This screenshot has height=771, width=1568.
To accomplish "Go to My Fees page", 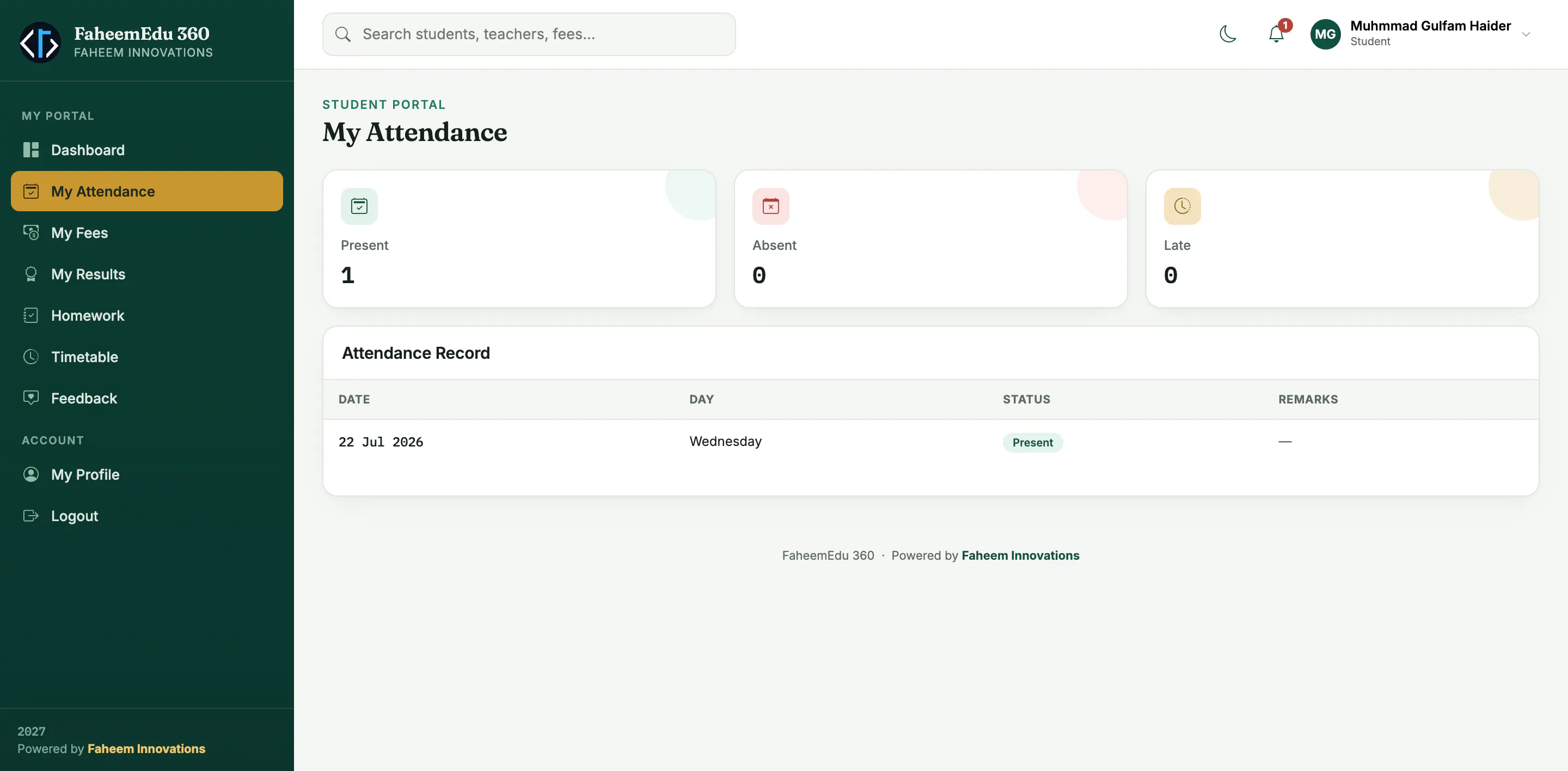I will pos(146,232).
